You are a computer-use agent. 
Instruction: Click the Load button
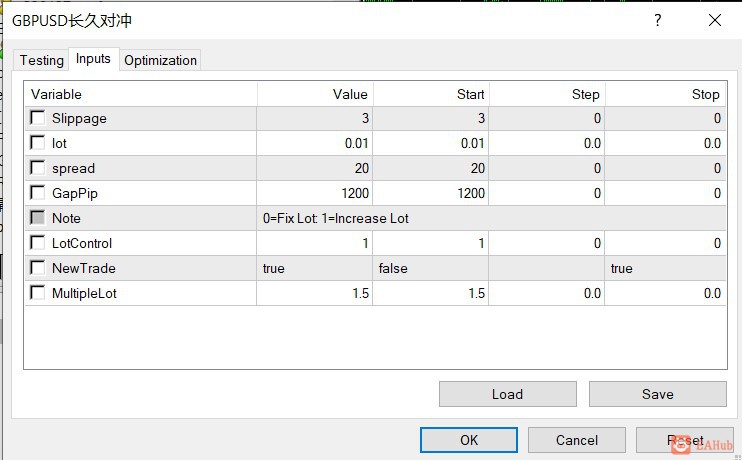point(508,394)
